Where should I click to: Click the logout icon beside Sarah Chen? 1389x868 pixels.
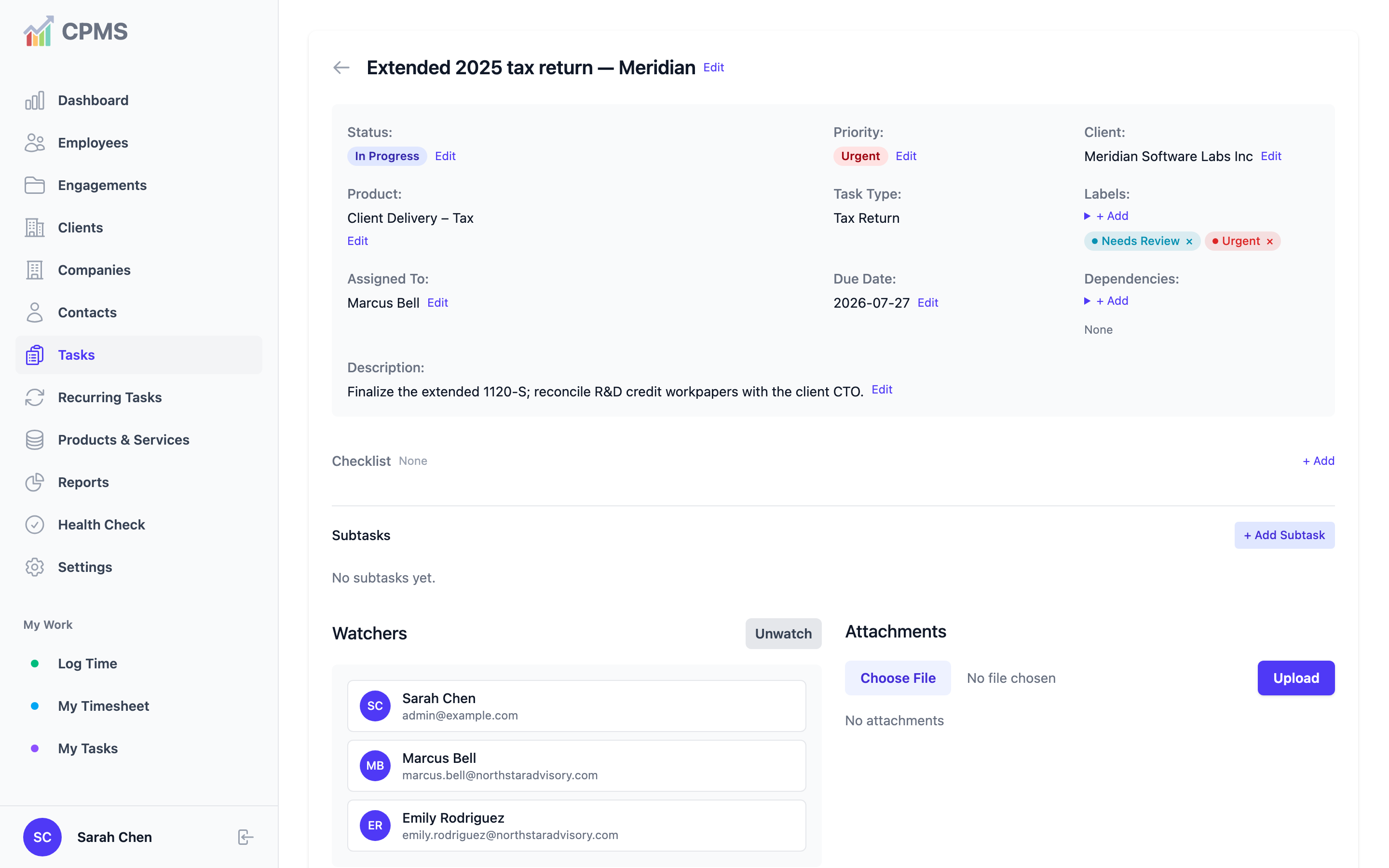point(245,837)
